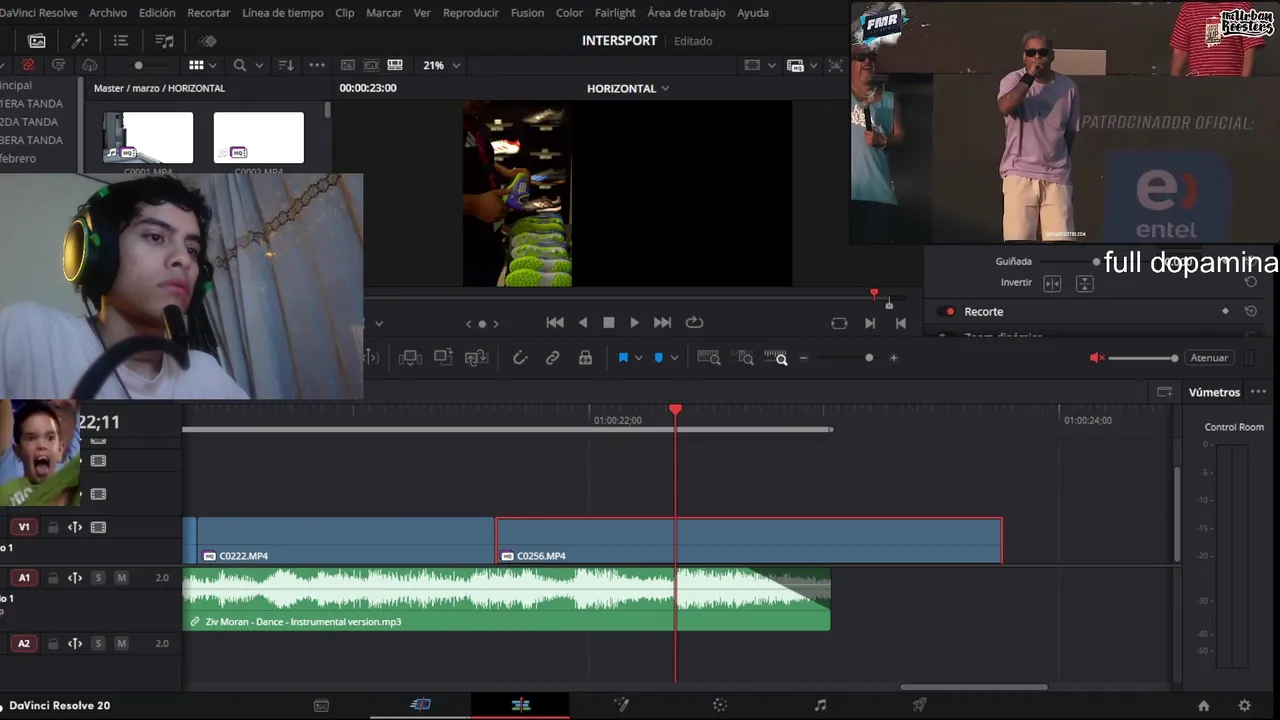The width and height of the screenshot is (1280, 720).
Task: Solo the A2 audio track
Action: click(98, 644)
